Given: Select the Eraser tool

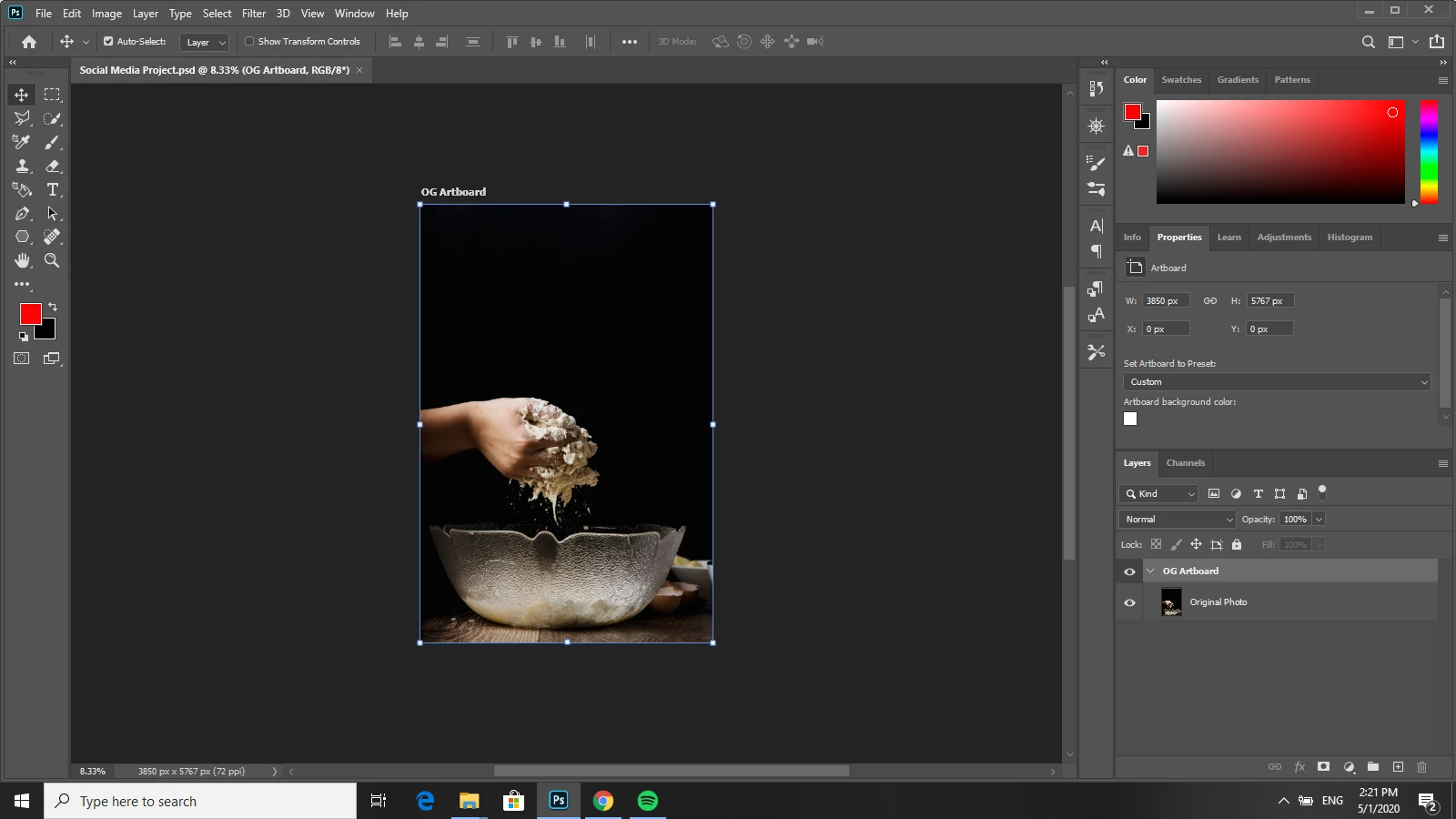Looking at the screenshot, I should point(53,166).
